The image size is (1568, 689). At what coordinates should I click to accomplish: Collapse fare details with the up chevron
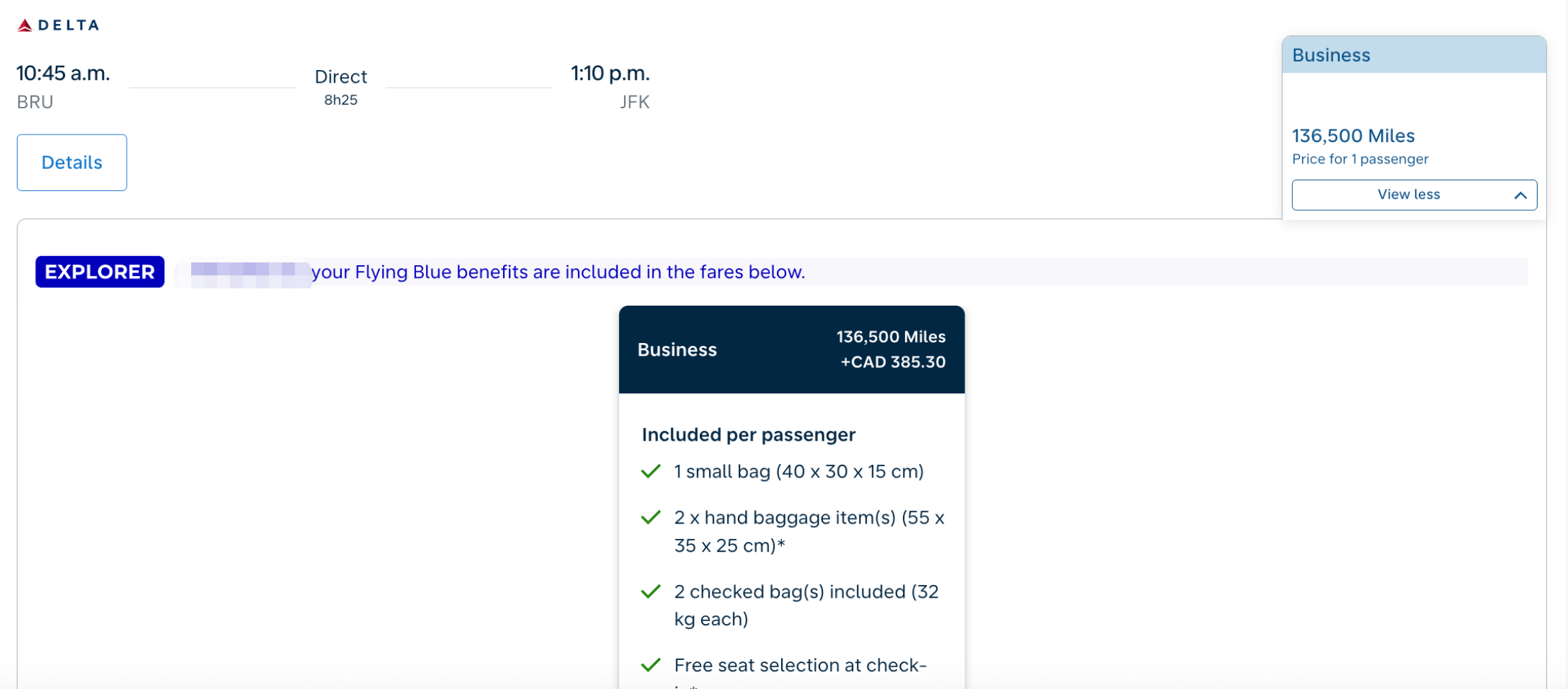(x=1520, y=195)
